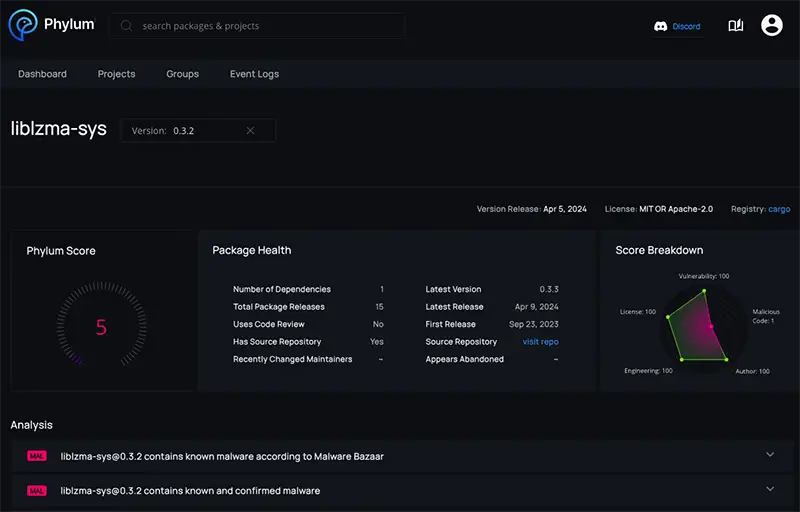Open the documentation book icon
This screenshot has height=512, width=800.
(x=735, y=25)
